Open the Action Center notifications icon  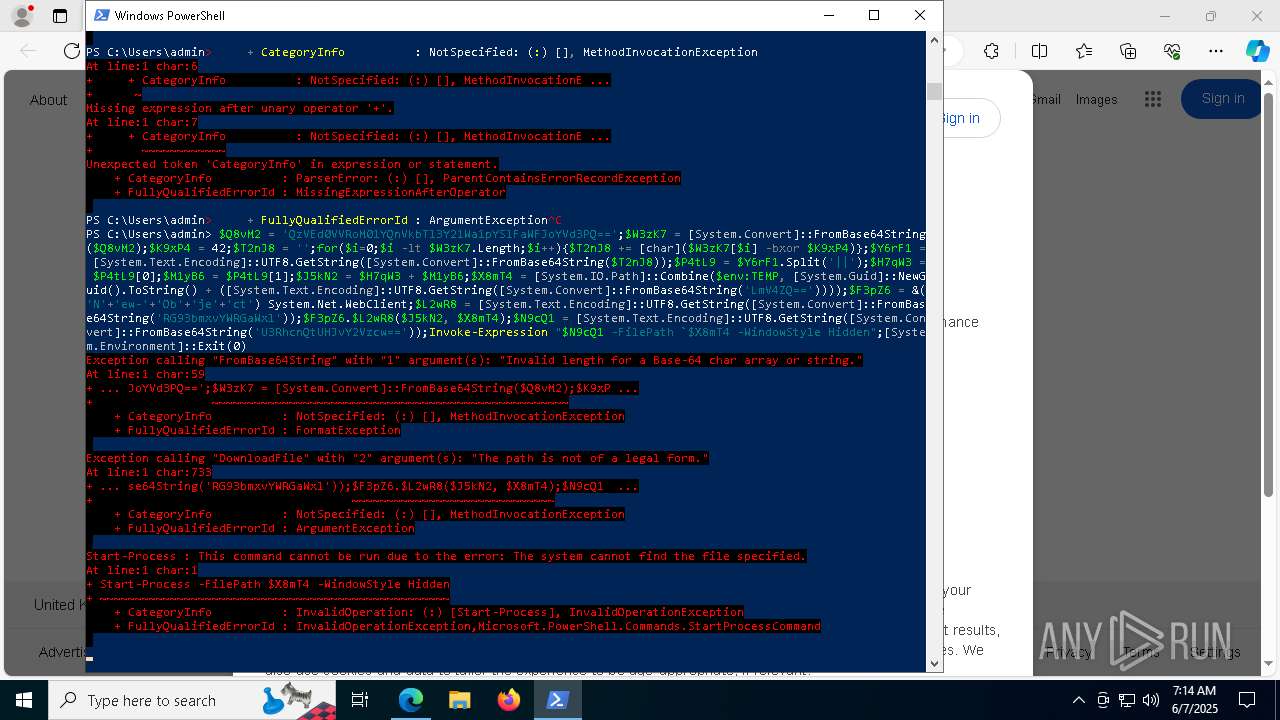[1247, 700]
